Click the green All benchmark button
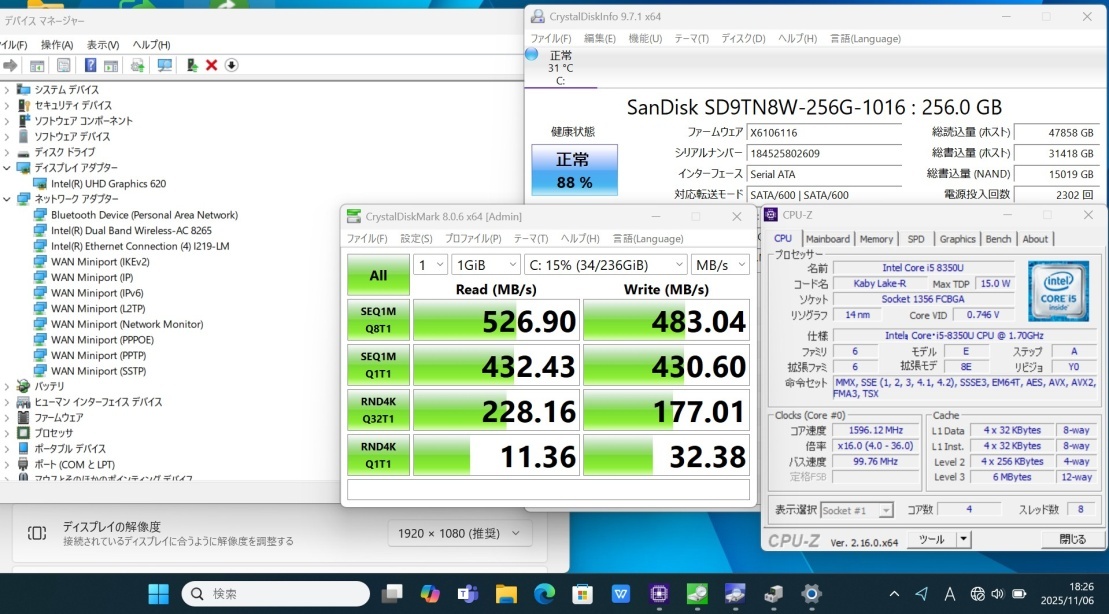Screen dimensions: 1109x614 [378, 275]
